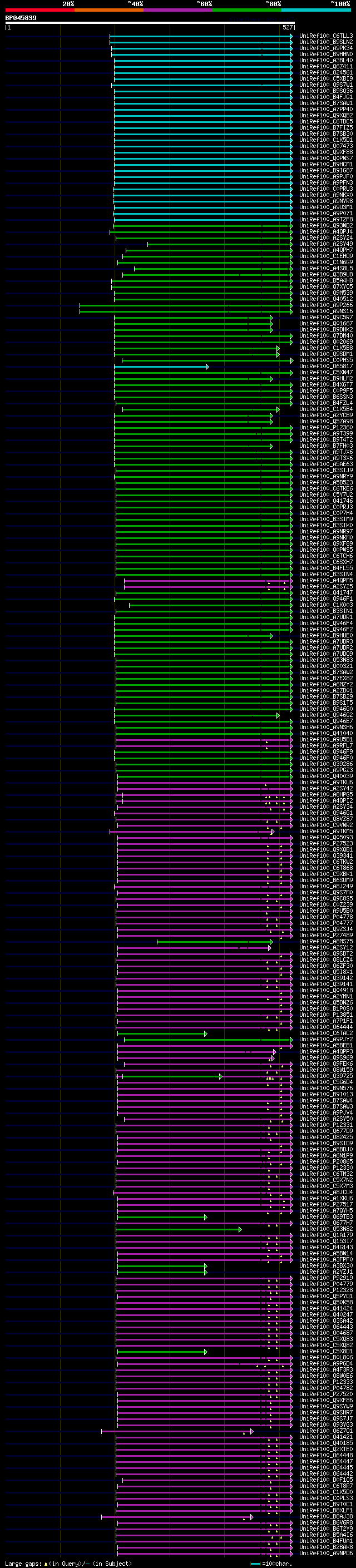Click the UniRef100_P27489 label
The width and height of the screenshot is (356, 1568).
coord(326,935)
